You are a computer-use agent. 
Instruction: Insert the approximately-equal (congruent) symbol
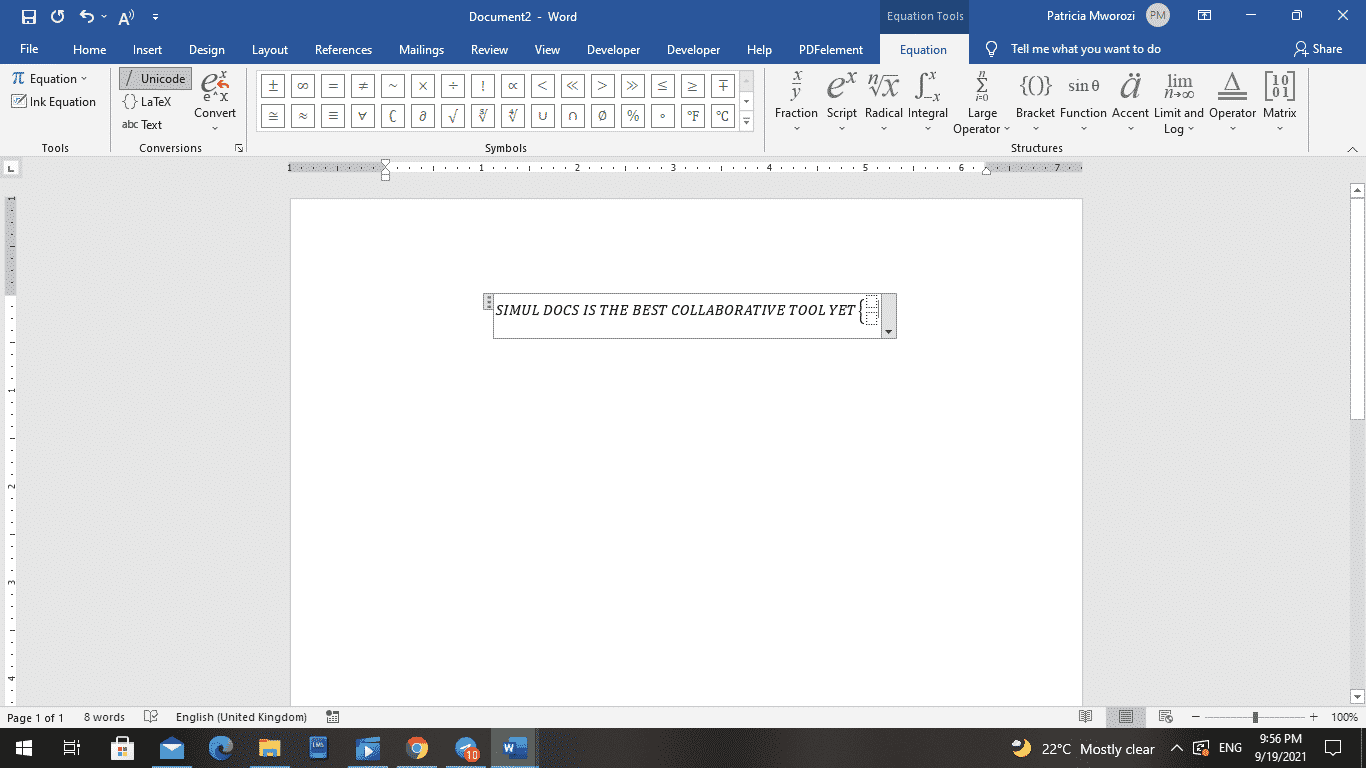[x=272, y=116]
